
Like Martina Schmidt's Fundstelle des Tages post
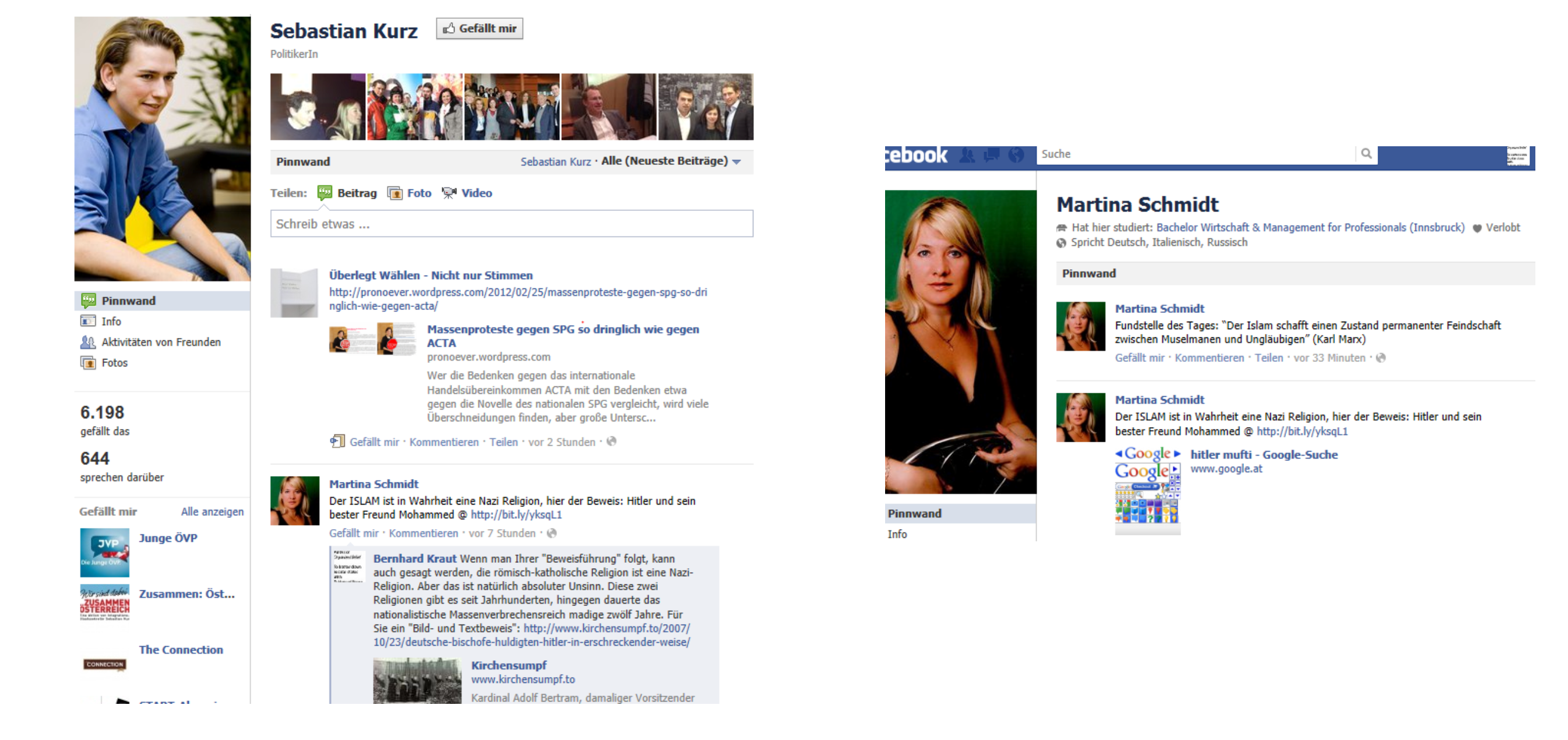pos(1139,358)
